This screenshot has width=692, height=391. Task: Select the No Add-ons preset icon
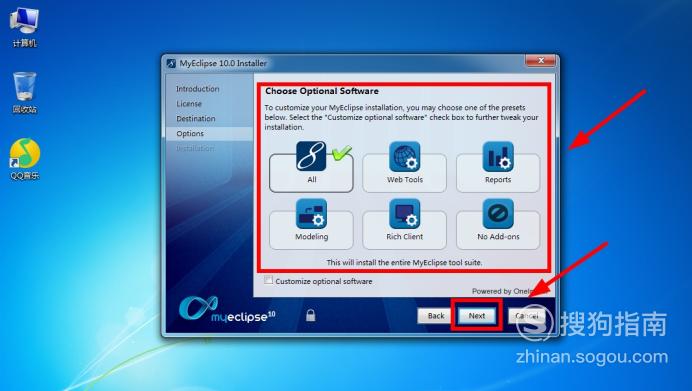pyautogui.click(x=498, y=214)
